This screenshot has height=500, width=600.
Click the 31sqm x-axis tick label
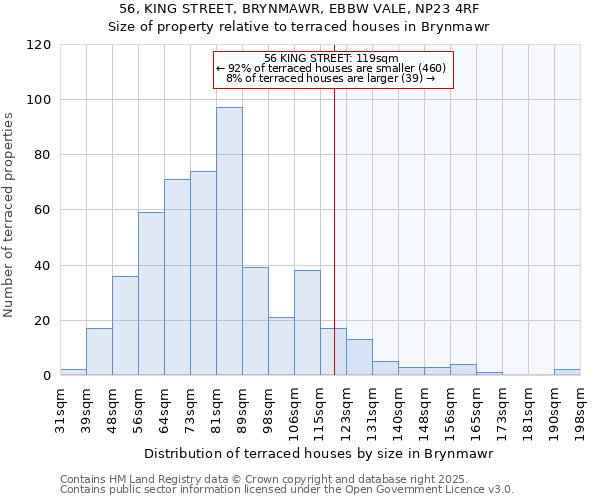[x=60, y=410]
